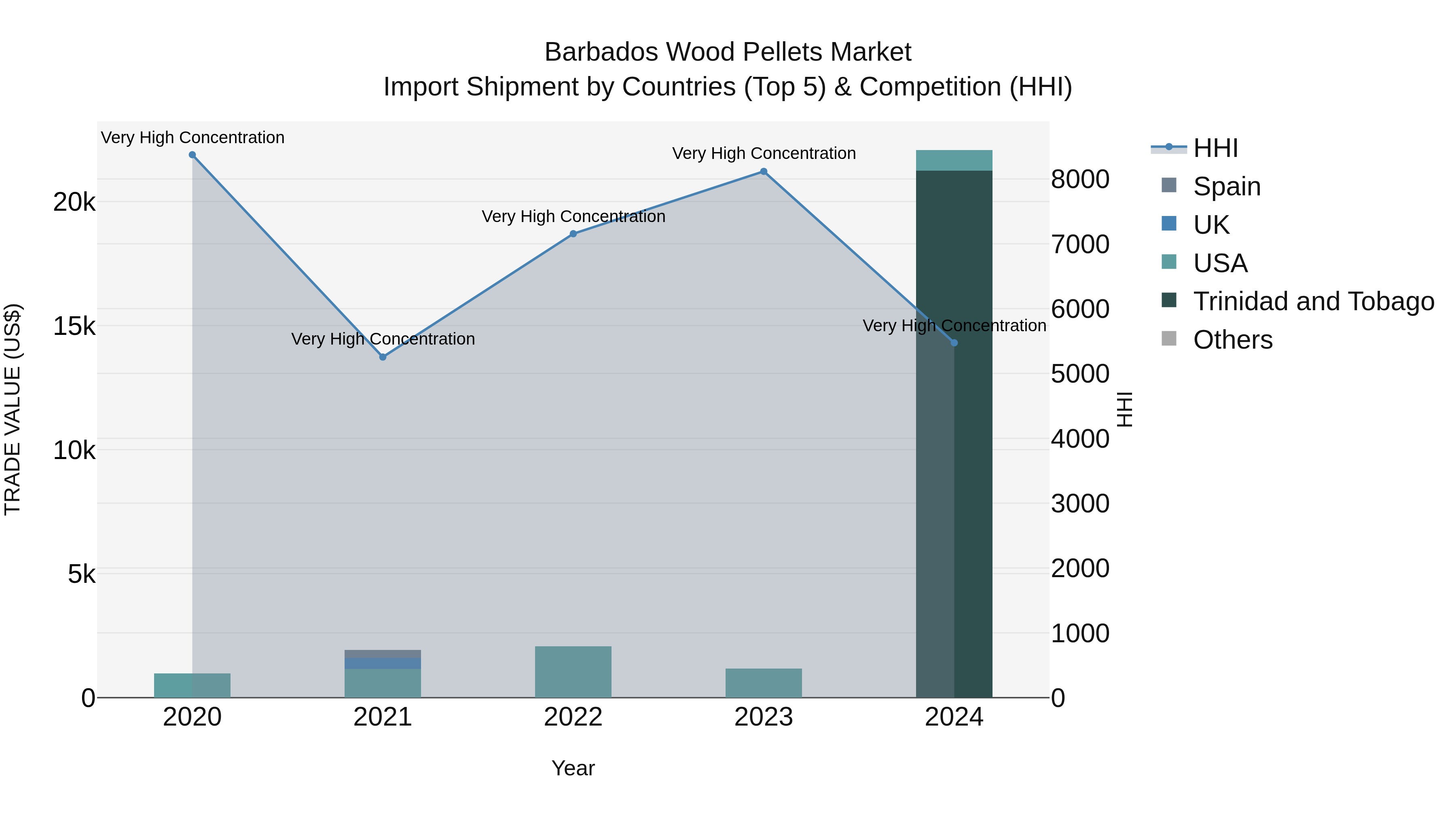Click the 2024 USA bar segment on top
Image resolution: width=1456 pixels, height=819 pixels.
coord(954,161)
